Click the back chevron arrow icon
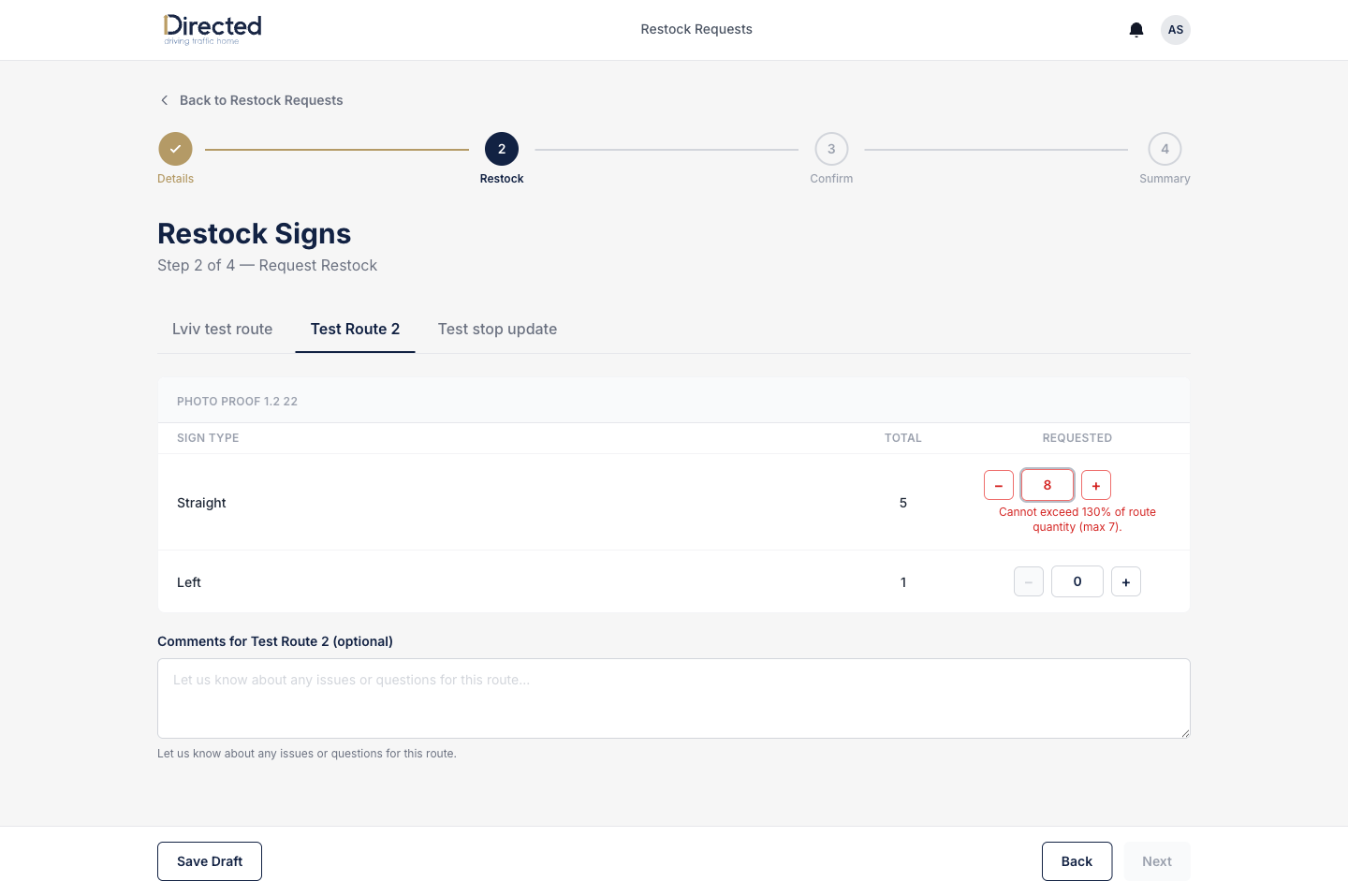Viewport: 1348px width, 896px height. click(165, 100)
